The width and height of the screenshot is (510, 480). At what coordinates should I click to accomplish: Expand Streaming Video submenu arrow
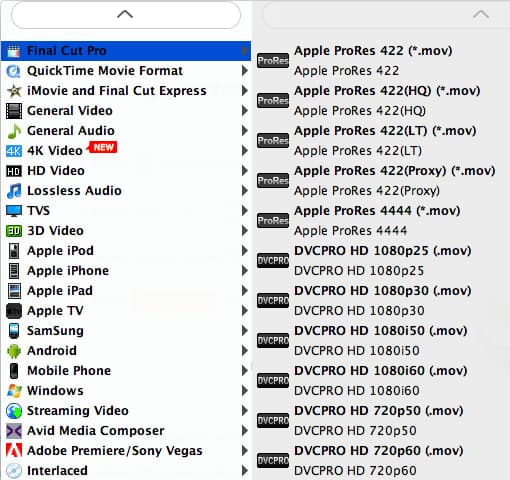coord(245,411)
